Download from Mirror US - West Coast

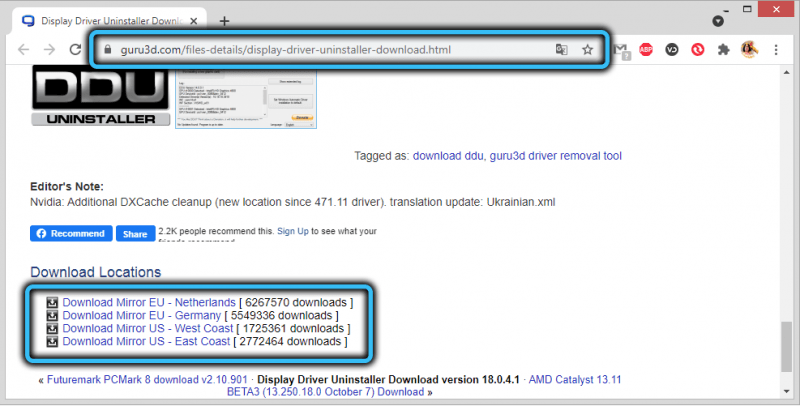(x=148, y=328)
